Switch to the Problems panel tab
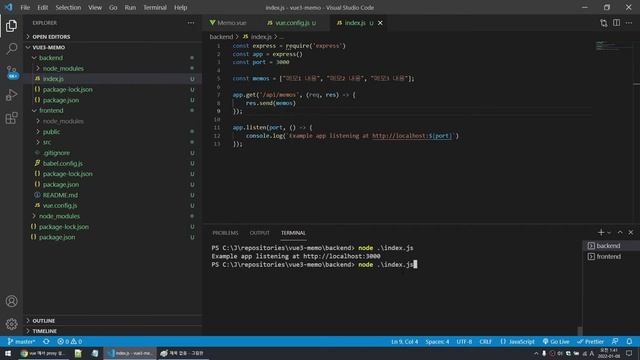The height and width of the screenshot is (360, 640). 225,233
